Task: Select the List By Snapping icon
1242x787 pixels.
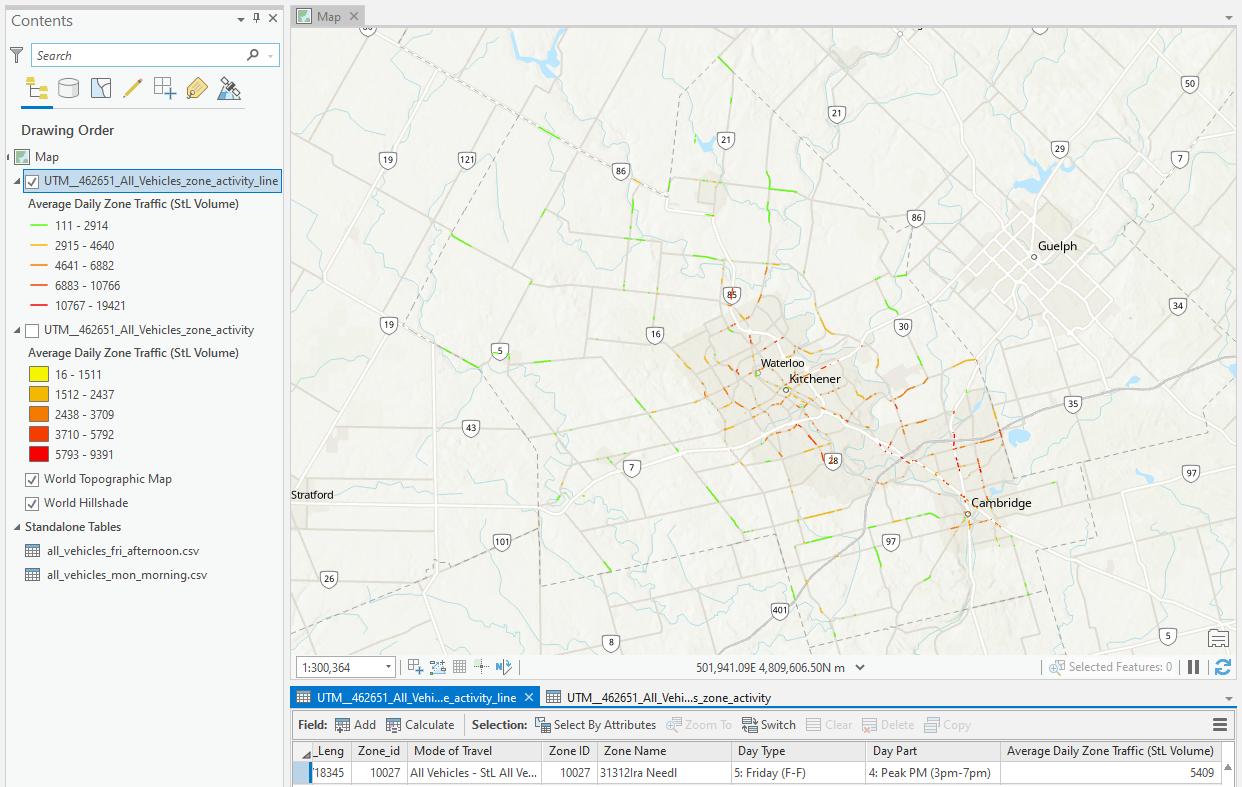Action: click(x=164, y=89)
